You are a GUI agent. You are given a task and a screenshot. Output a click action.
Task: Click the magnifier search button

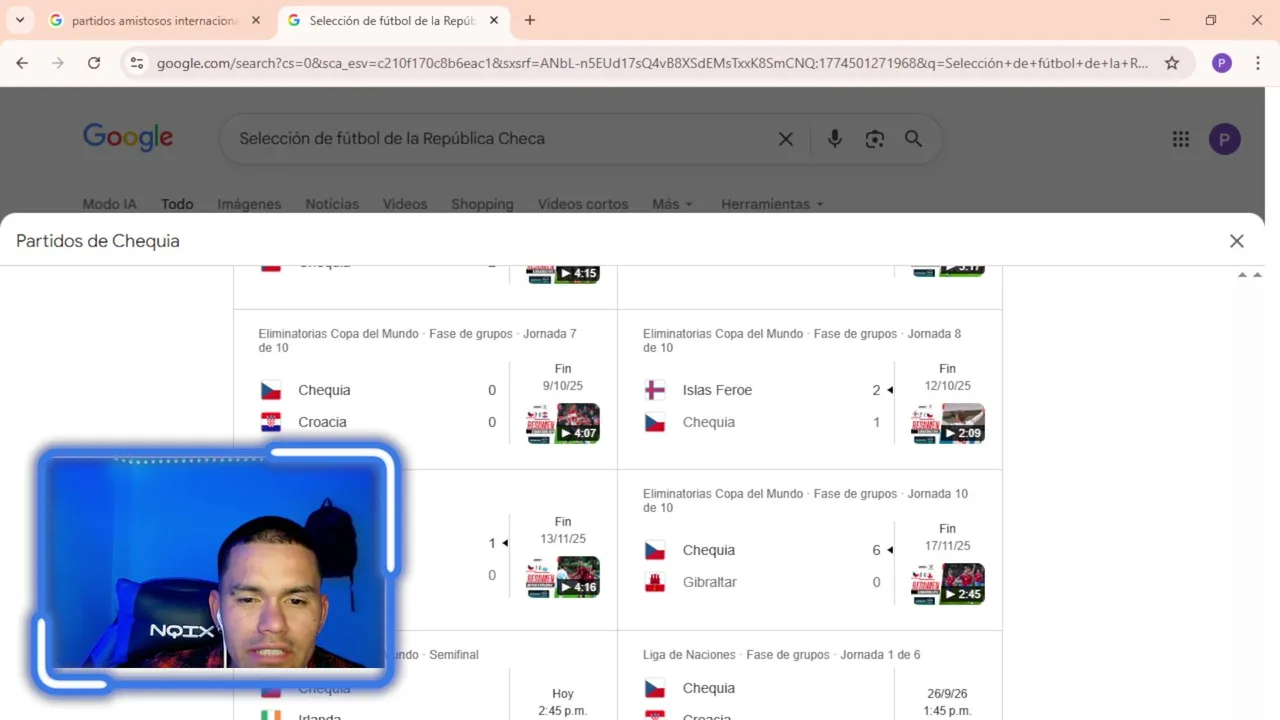(x=913, y=139)
